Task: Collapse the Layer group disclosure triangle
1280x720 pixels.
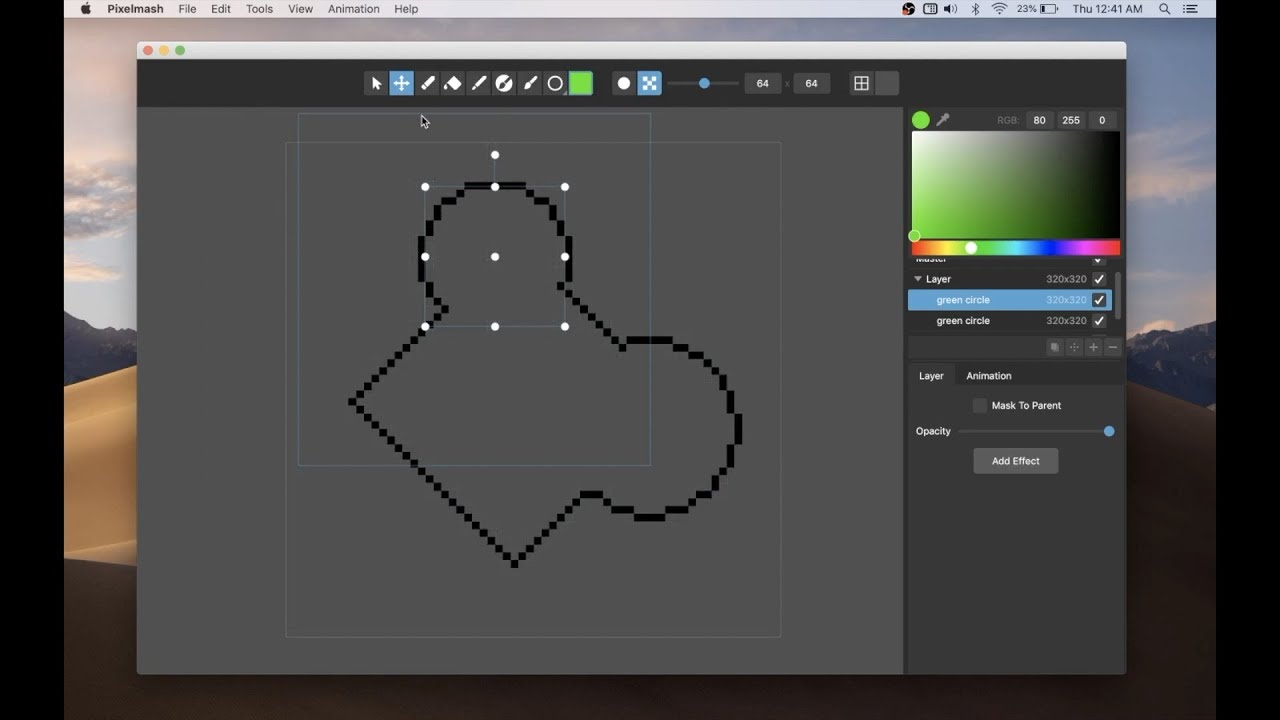Action: pos(918,279)
